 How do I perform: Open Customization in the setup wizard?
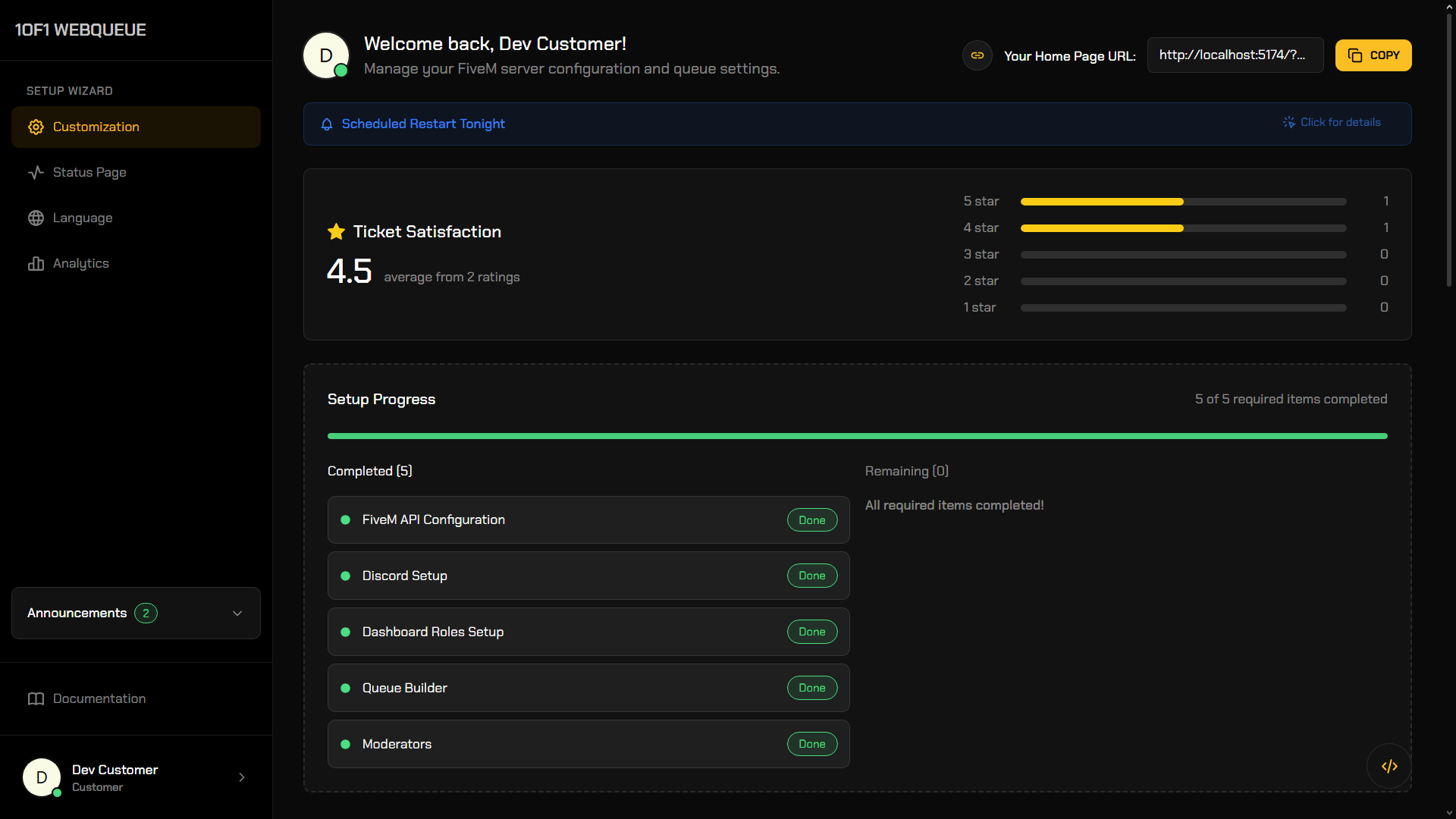136,127
